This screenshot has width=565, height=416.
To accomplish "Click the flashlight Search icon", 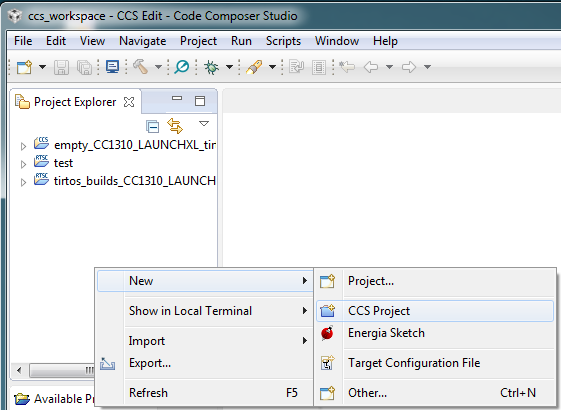I will click(x=254, y=67).
